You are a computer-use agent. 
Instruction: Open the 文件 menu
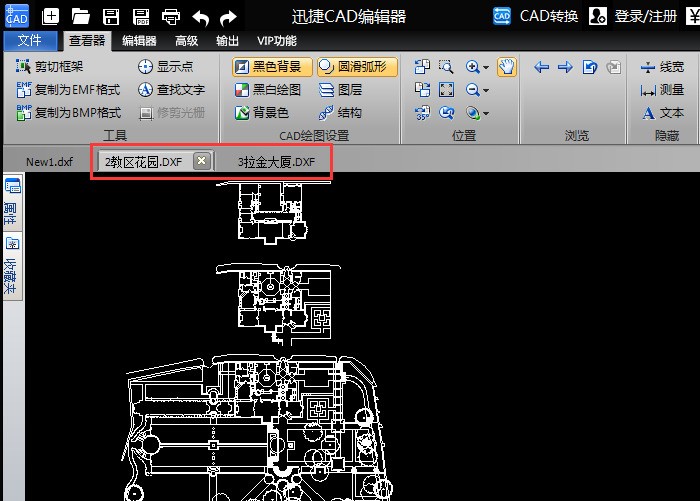[30, 41]
